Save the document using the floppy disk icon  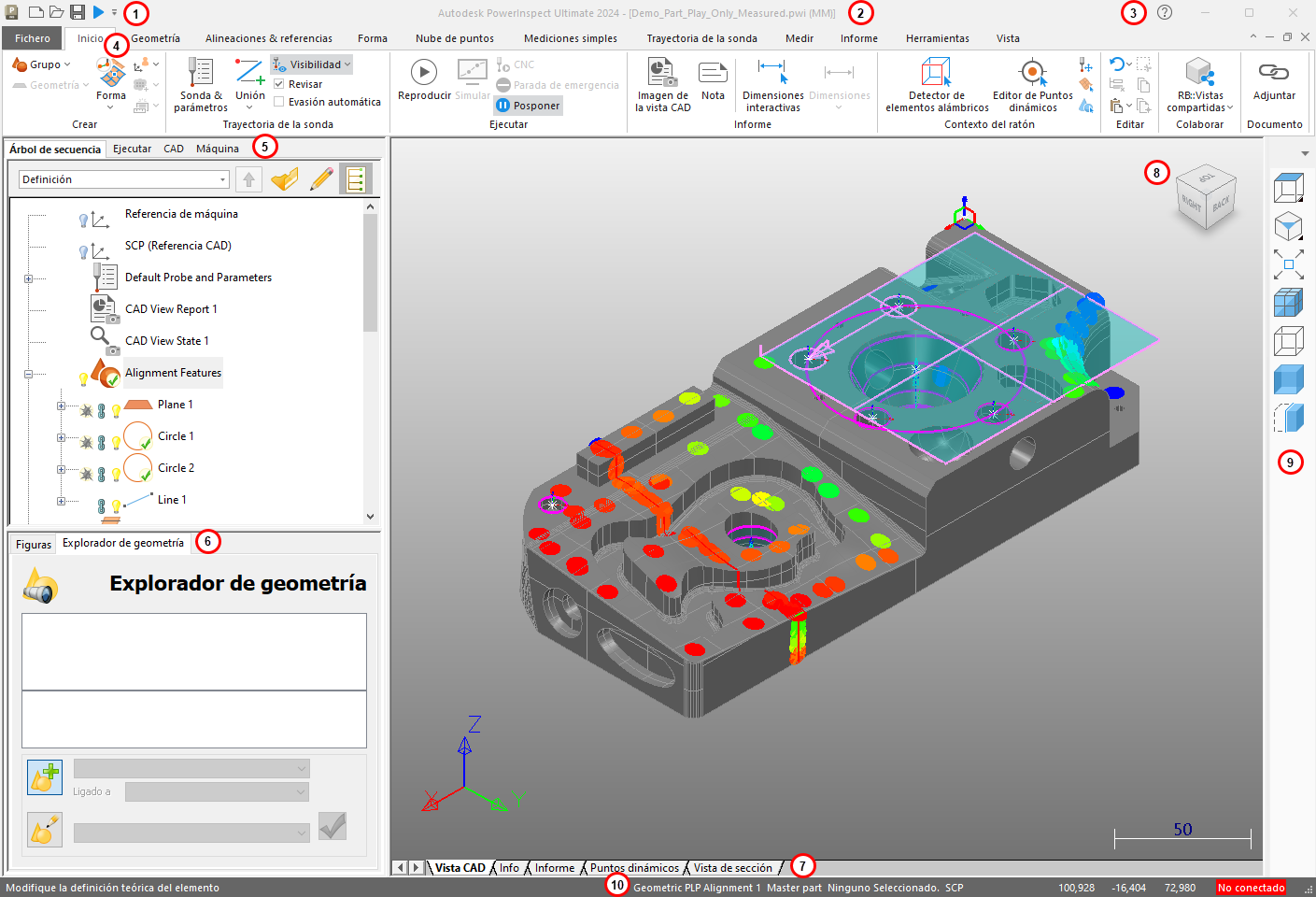tap(78, 12)
